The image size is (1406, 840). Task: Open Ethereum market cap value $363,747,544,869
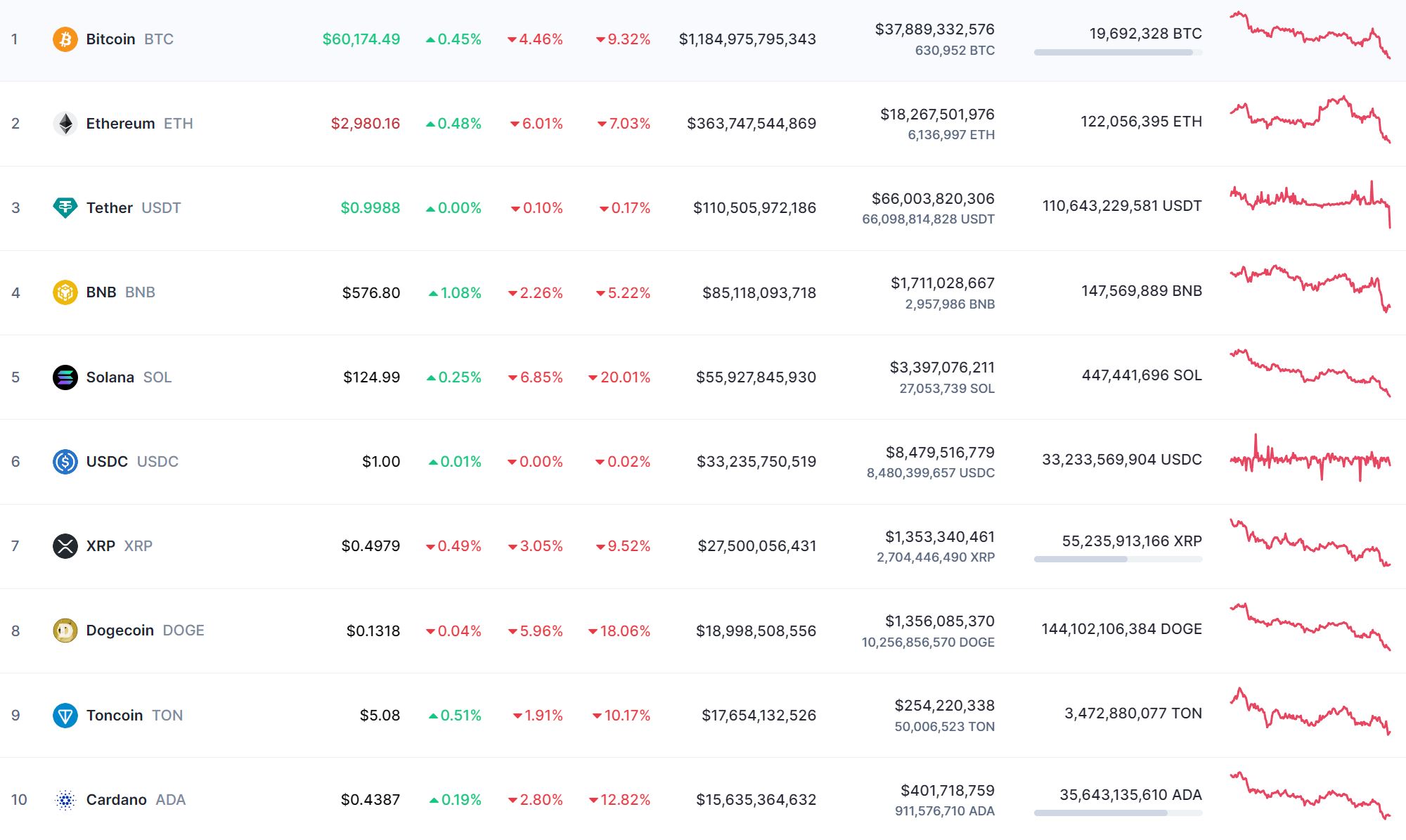point(751,124)
